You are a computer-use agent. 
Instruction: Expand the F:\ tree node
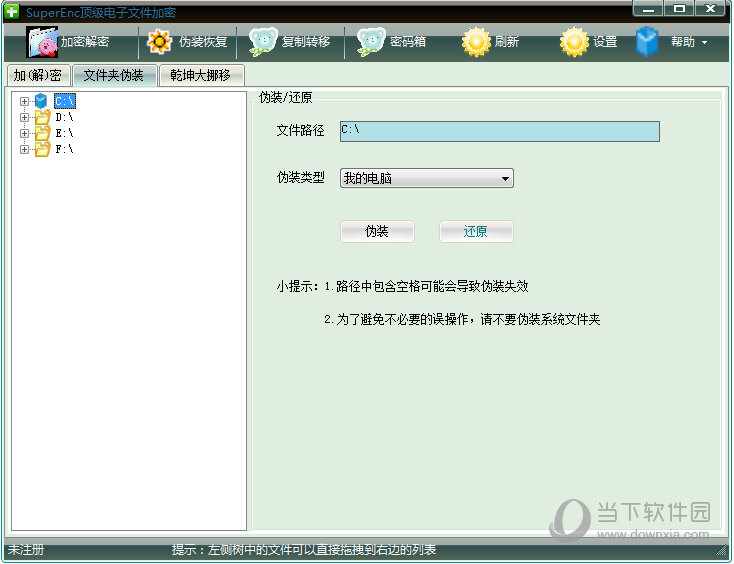tap(24, 149)
